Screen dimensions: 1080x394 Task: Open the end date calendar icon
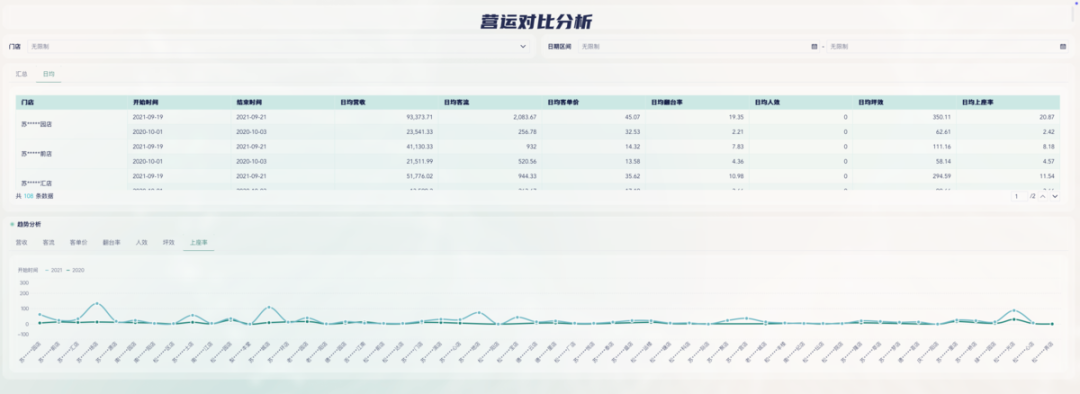(x=1063, y=47)
